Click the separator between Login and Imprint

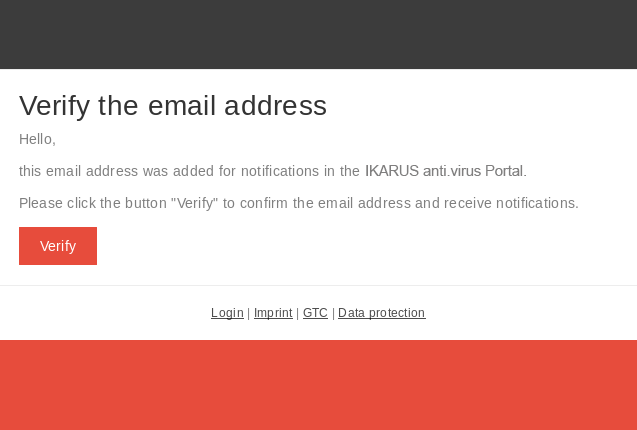(248, 313)
